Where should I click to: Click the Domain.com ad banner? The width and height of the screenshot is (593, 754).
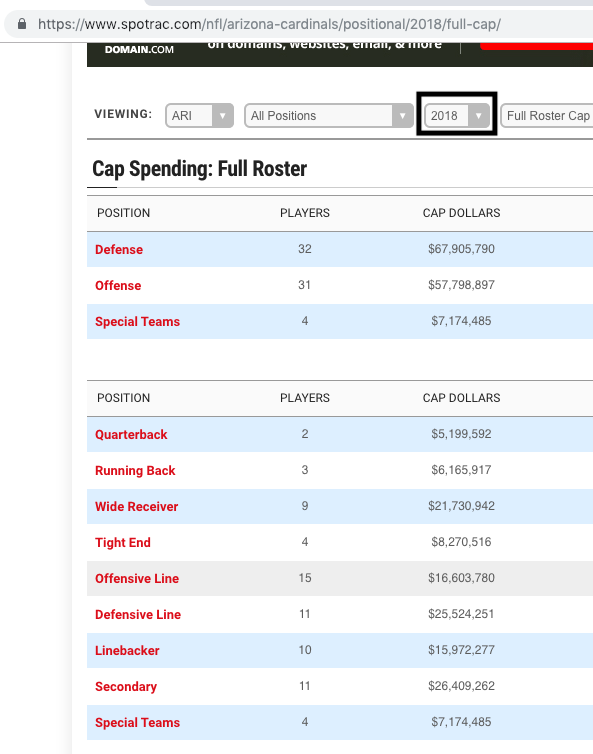point(340,54)
